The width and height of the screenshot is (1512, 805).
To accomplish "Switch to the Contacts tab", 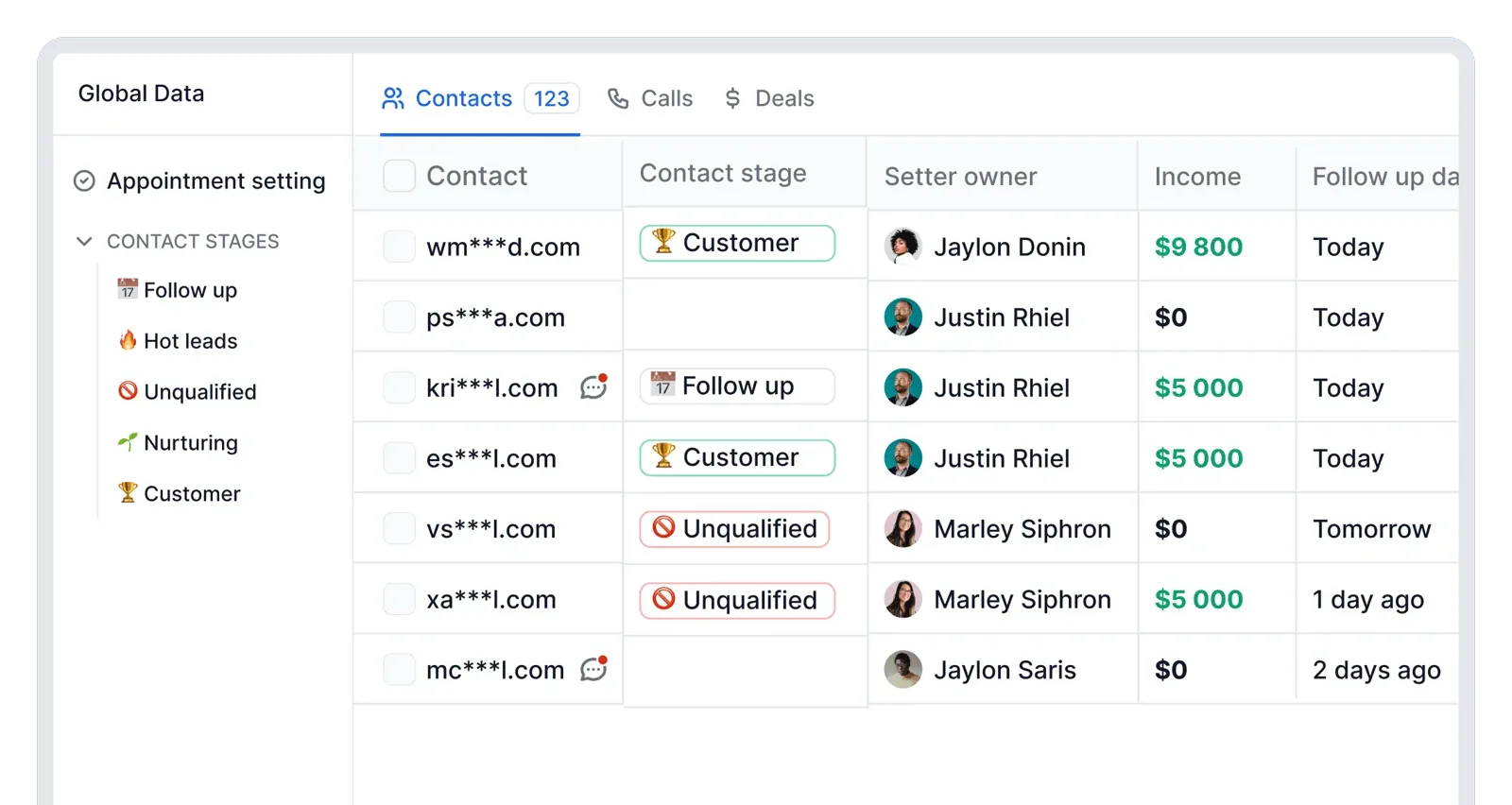I will (x=480, y=98).
